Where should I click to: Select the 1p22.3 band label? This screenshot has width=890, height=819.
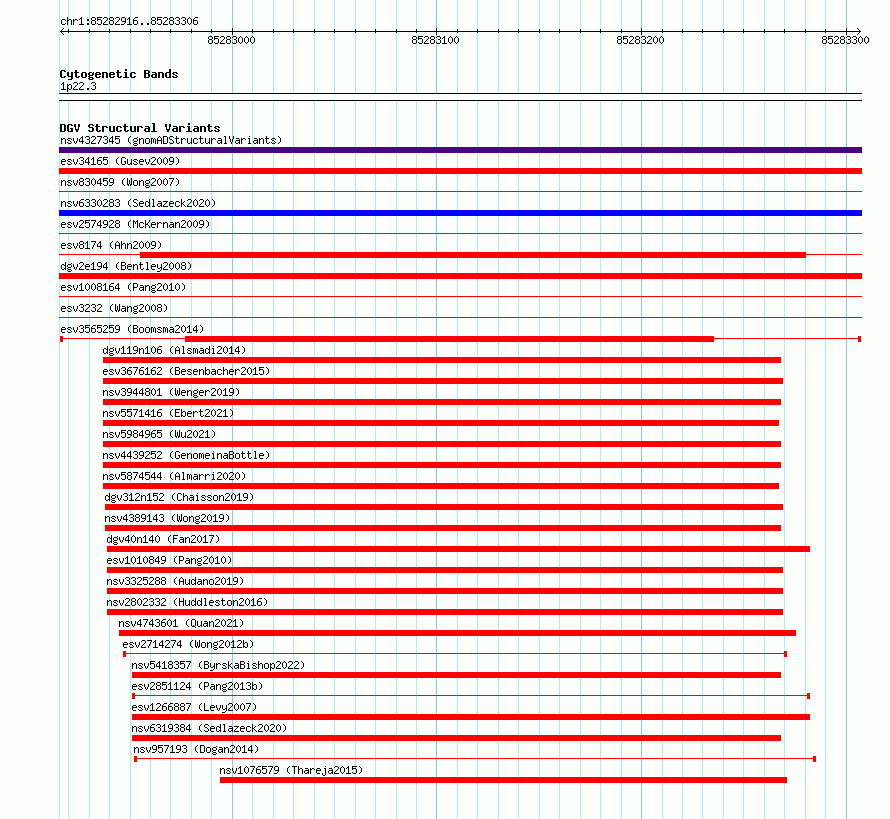point(78,86)
